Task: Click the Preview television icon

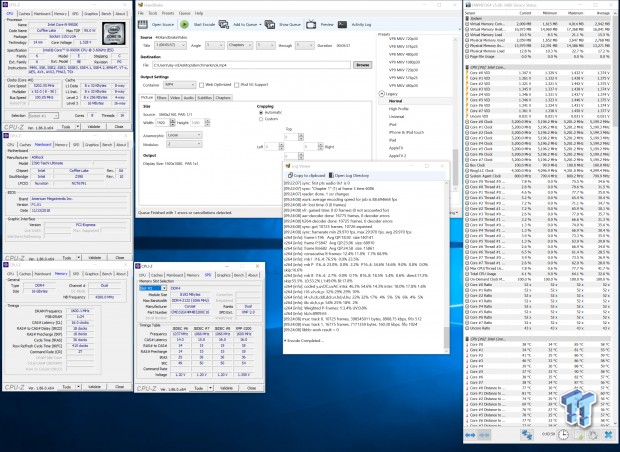Action: 311,25
